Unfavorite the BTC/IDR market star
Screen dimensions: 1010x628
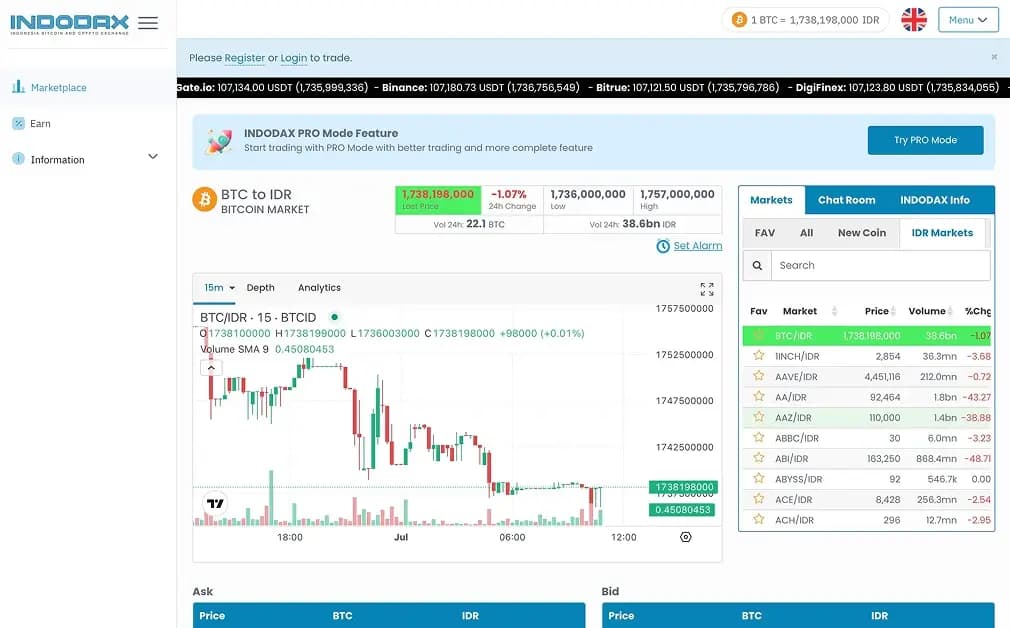[x=758, y=335]
